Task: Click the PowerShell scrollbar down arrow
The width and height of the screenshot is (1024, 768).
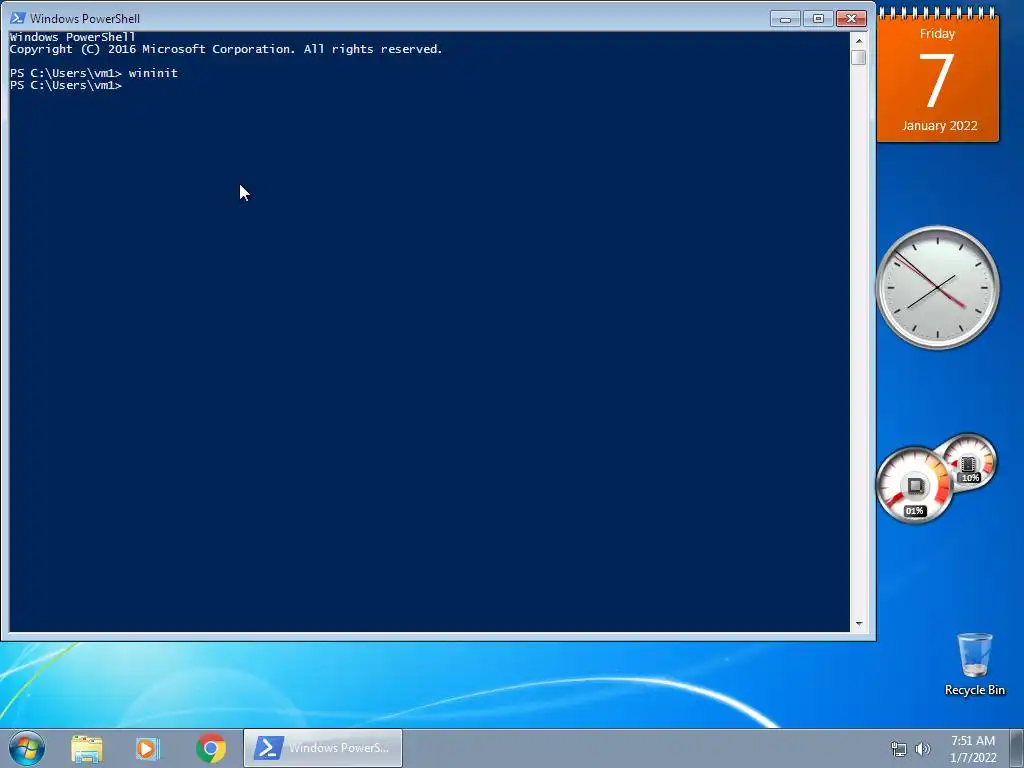Action: tap(859, 624)
